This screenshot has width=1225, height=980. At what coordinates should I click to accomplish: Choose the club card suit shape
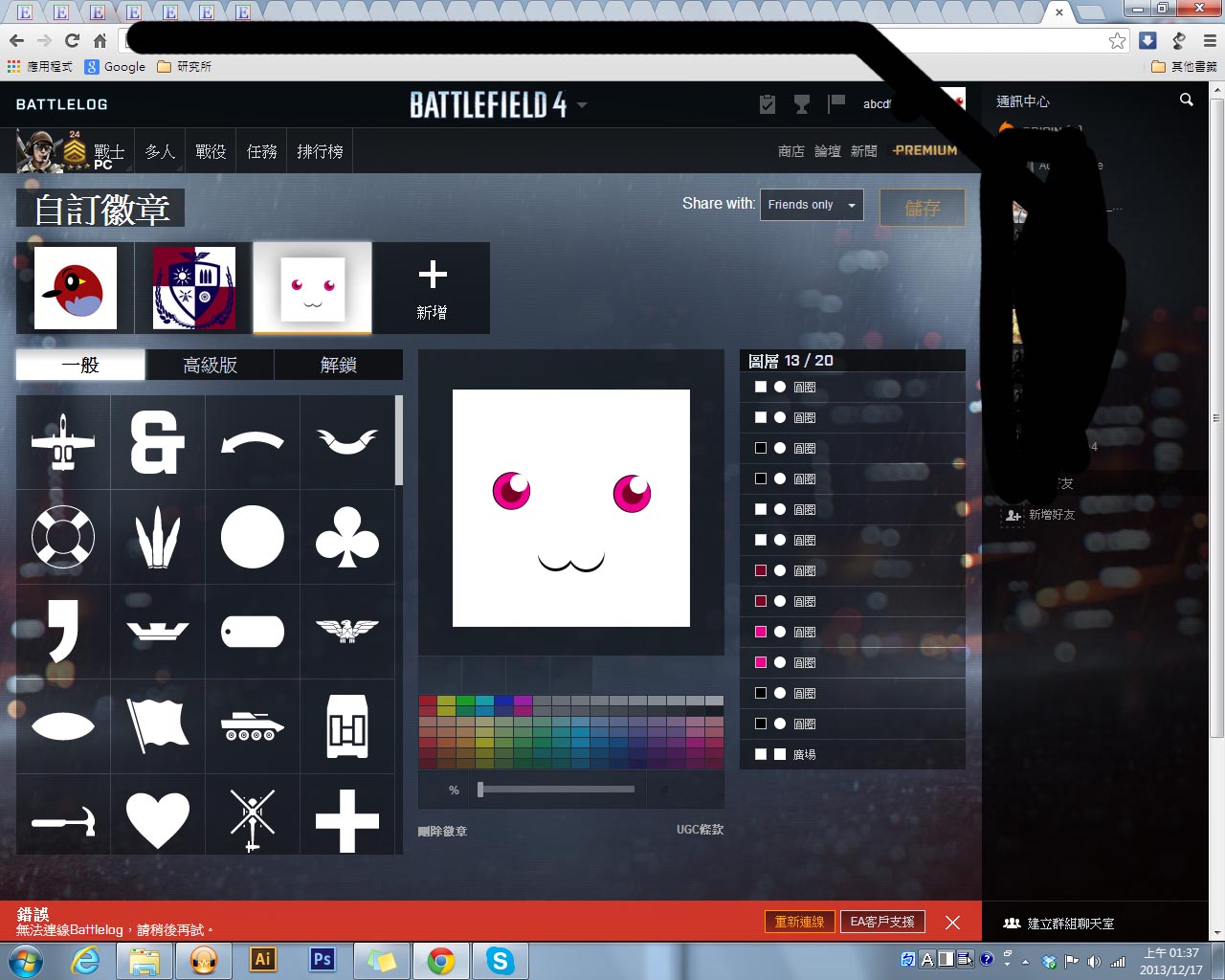coord(347,537)
